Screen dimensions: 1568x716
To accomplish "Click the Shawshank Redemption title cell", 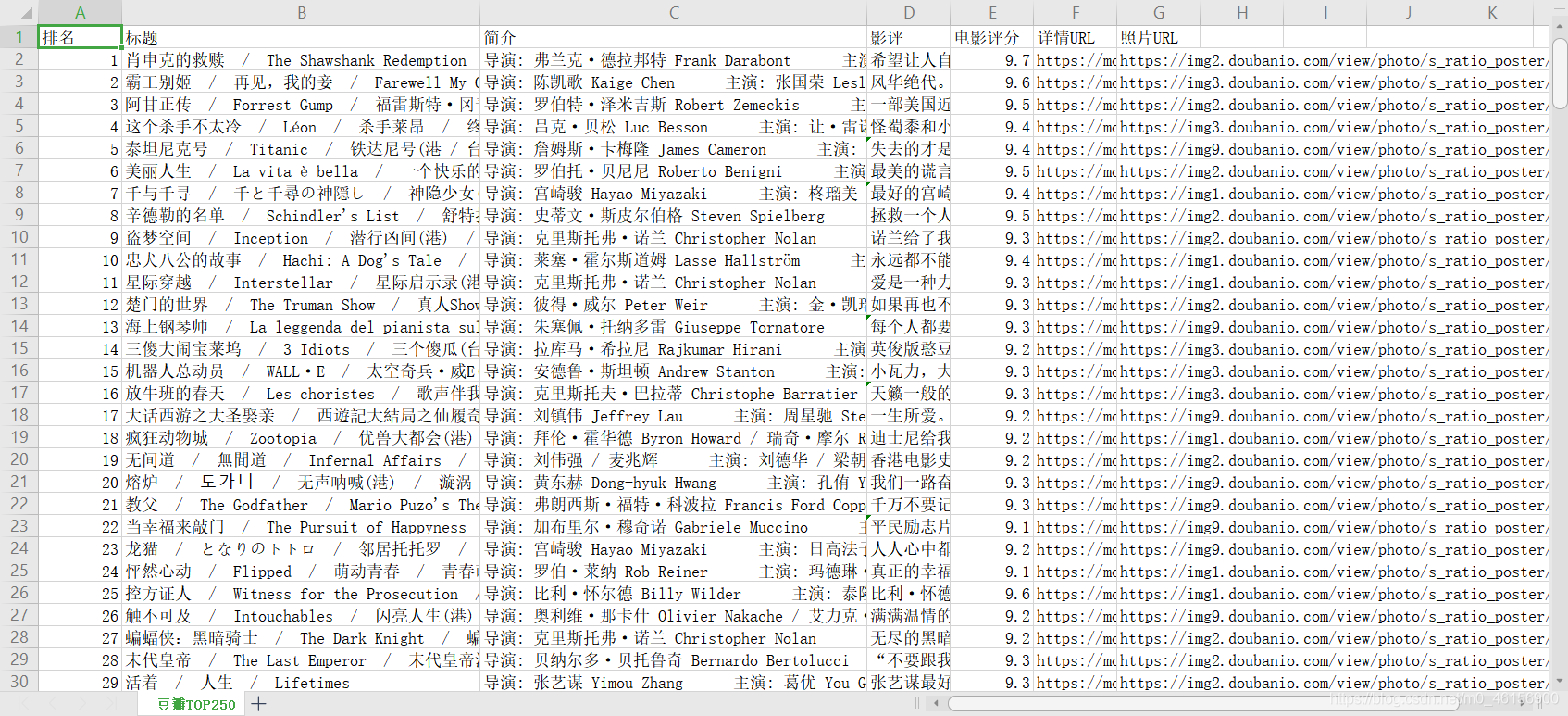I will (x=302, y=60).
